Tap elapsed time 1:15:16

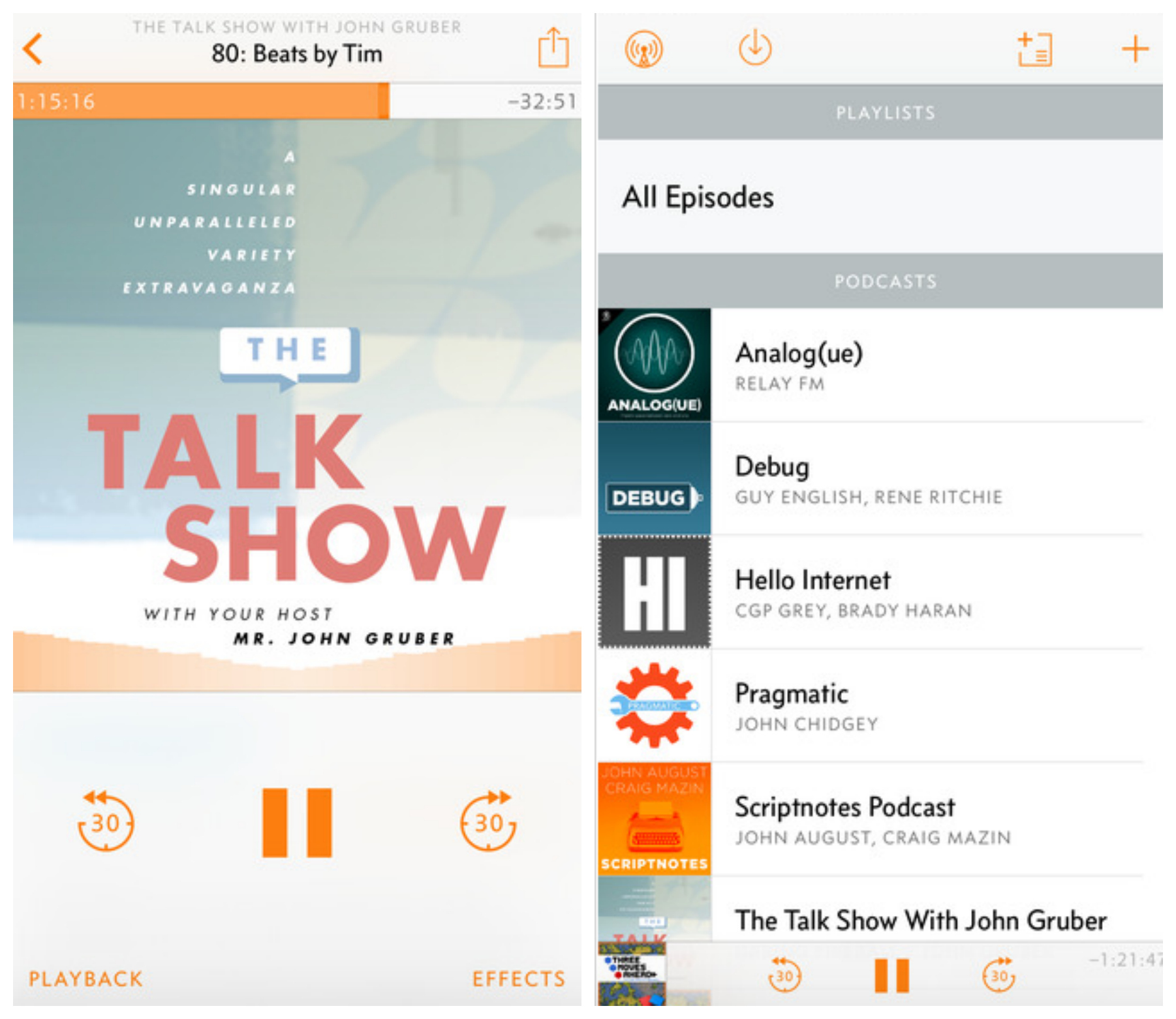(56, 101)
